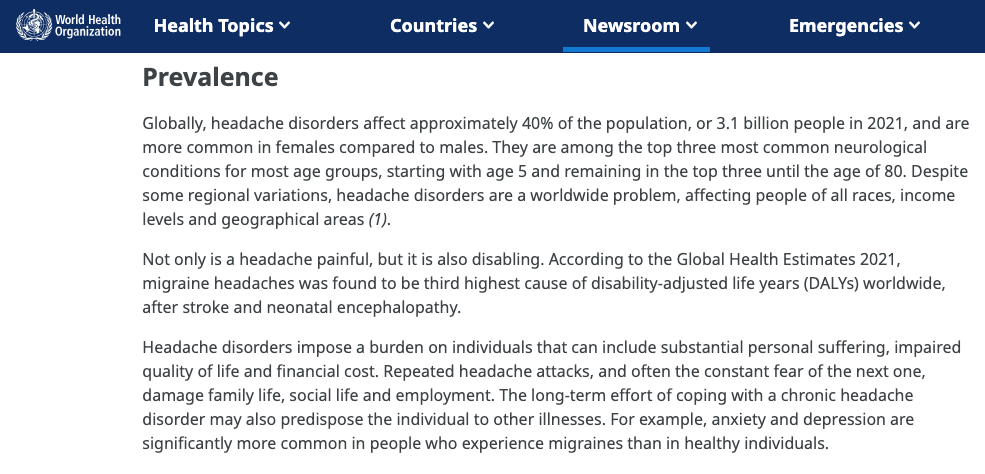Select the Newsroom navigation item
Image resolution: width=985 pixels, height=474 pixels.
tap(630, 26)
